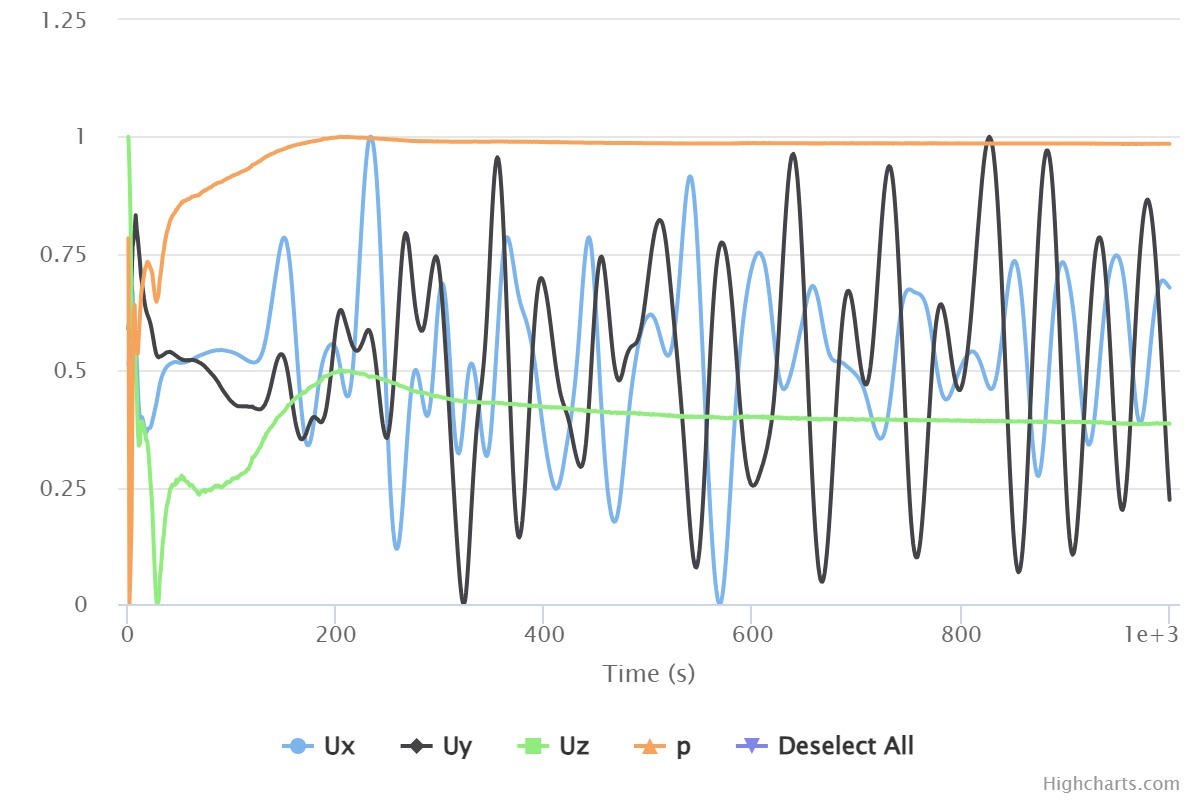Toggle the Uz series legend text
Screen dimensions: 1200x800
click(x=574, y=746)
